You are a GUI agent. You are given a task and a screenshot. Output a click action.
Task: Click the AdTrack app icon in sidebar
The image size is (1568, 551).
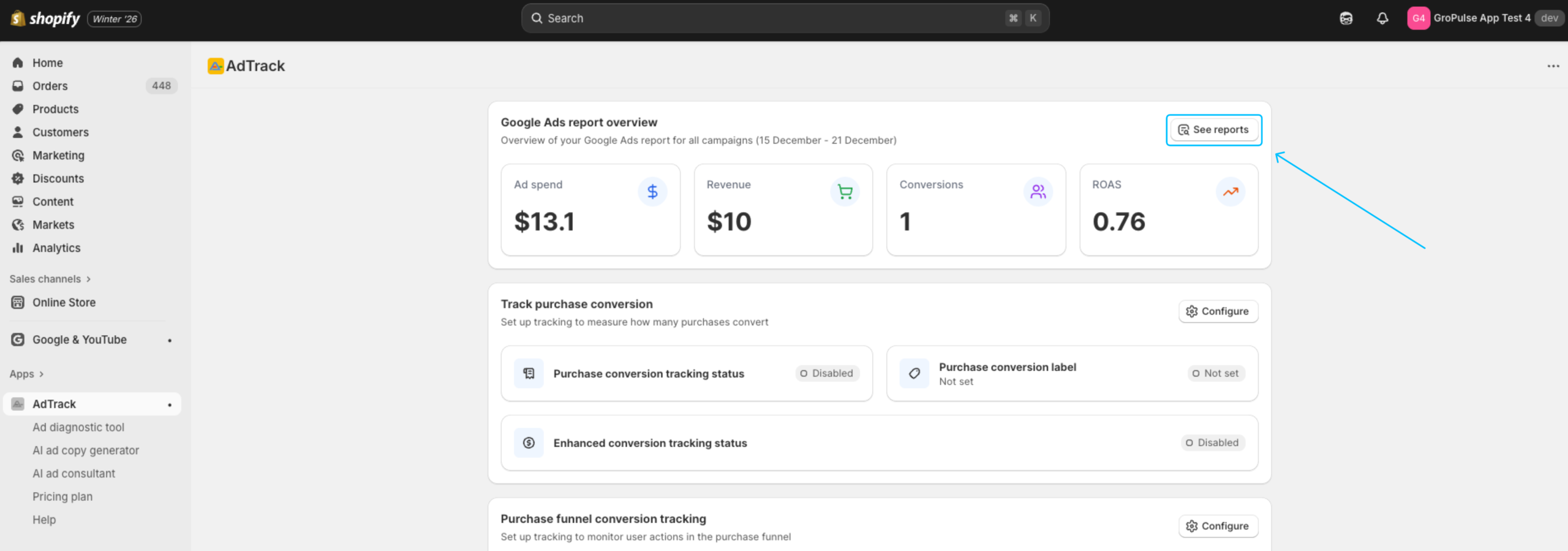[18, 404]
